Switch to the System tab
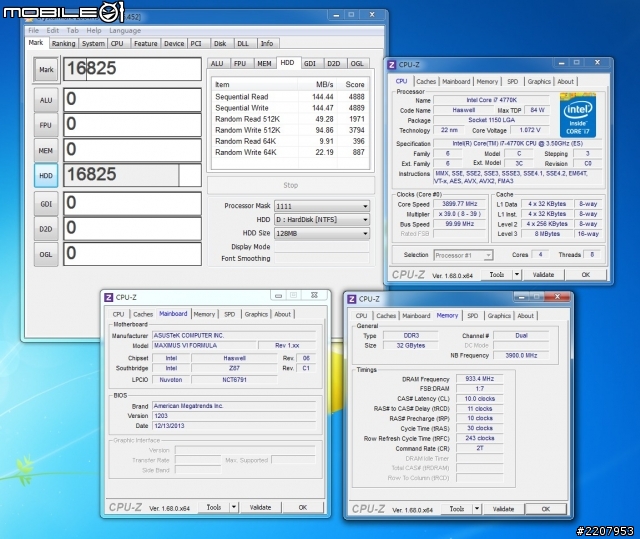This screenshot has width=640, height=539. coord(93,43)
